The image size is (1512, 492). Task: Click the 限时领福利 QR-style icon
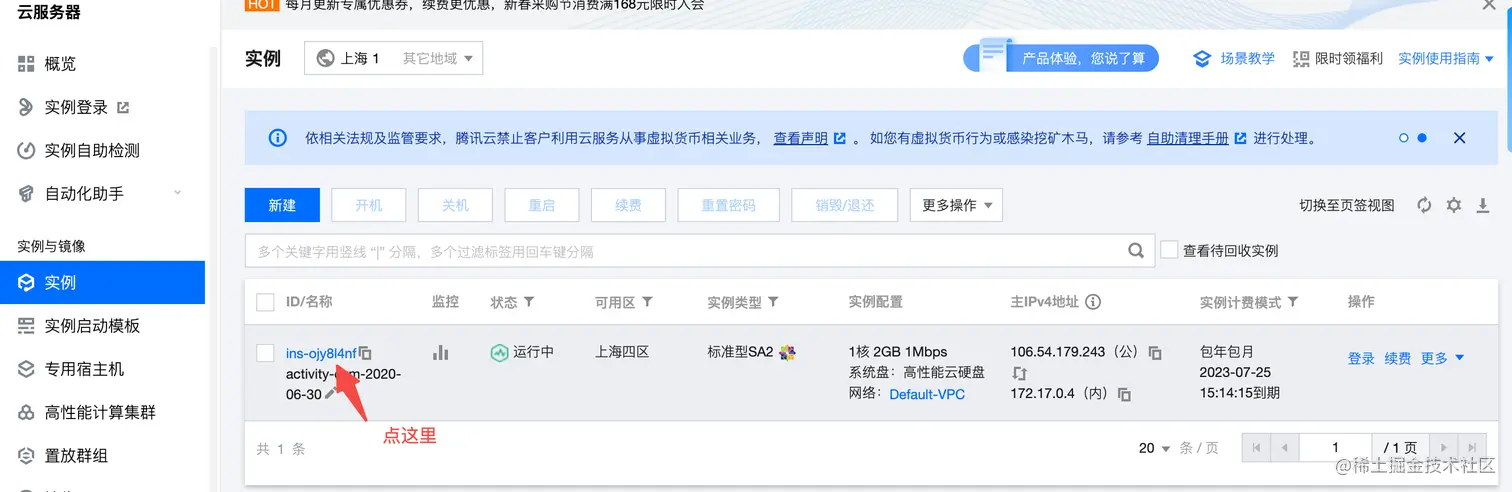pyautogui.click(x=1301, y=59)
